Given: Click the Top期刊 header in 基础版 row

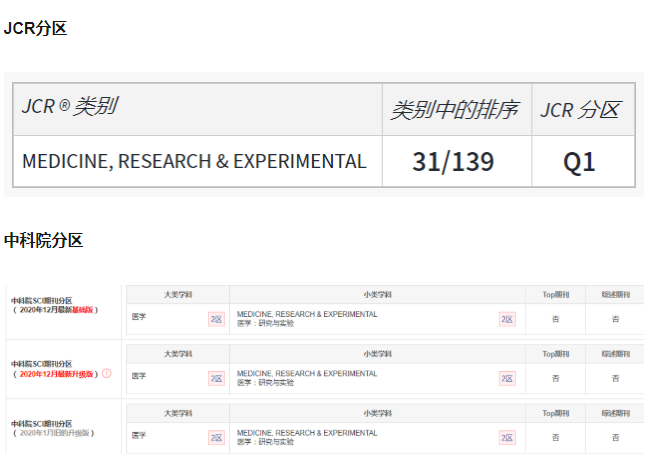Looking at the screenshot, I should (556, 295).
